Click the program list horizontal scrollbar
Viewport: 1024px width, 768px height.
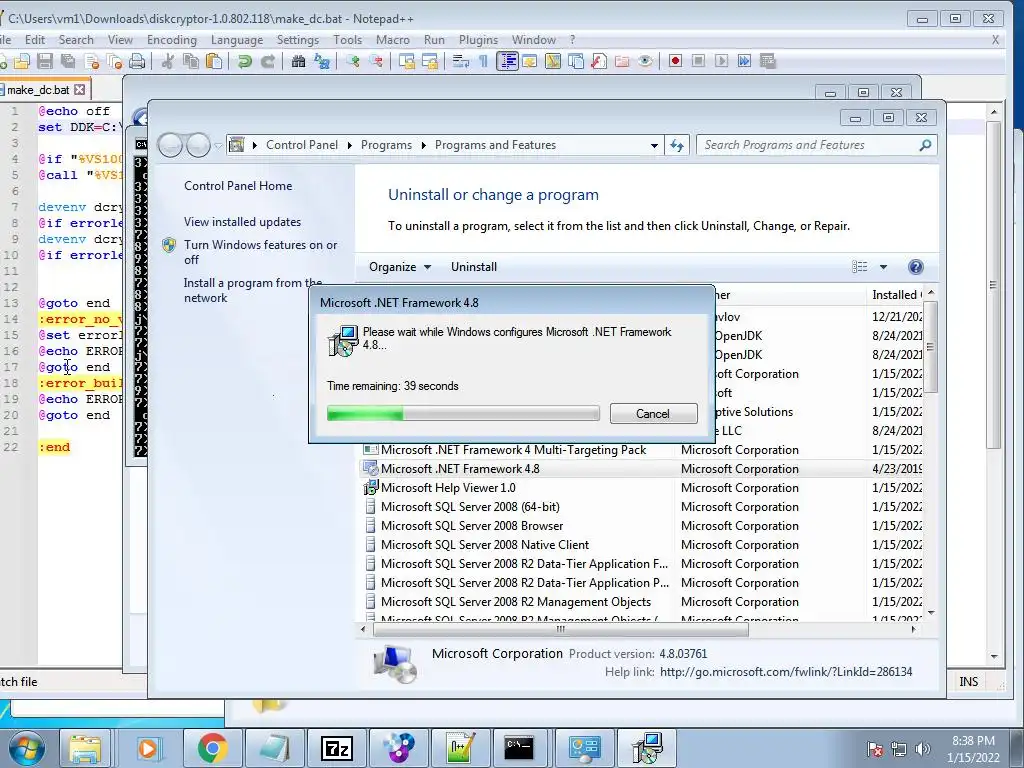560,630
